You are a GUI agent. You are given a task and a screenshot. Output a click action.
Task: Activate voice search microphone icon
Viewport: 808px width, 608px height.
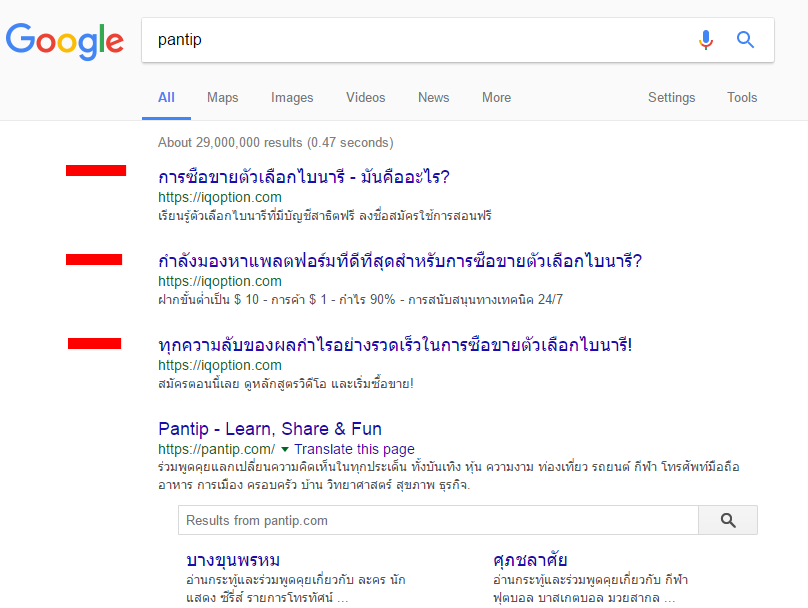coord(706,40)
